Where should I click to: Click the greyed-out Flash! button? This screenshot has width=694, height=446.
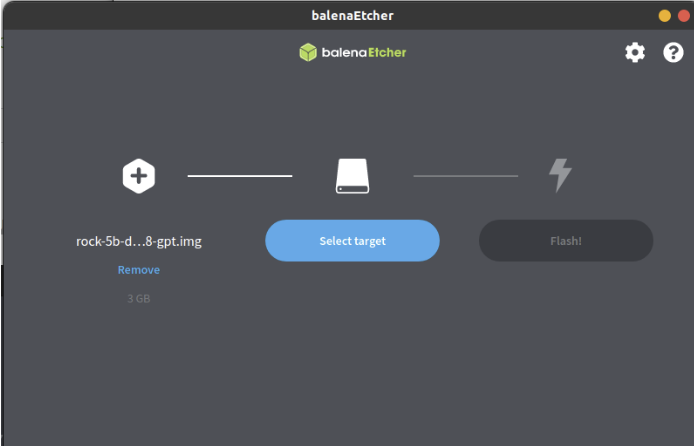point(566,241)
